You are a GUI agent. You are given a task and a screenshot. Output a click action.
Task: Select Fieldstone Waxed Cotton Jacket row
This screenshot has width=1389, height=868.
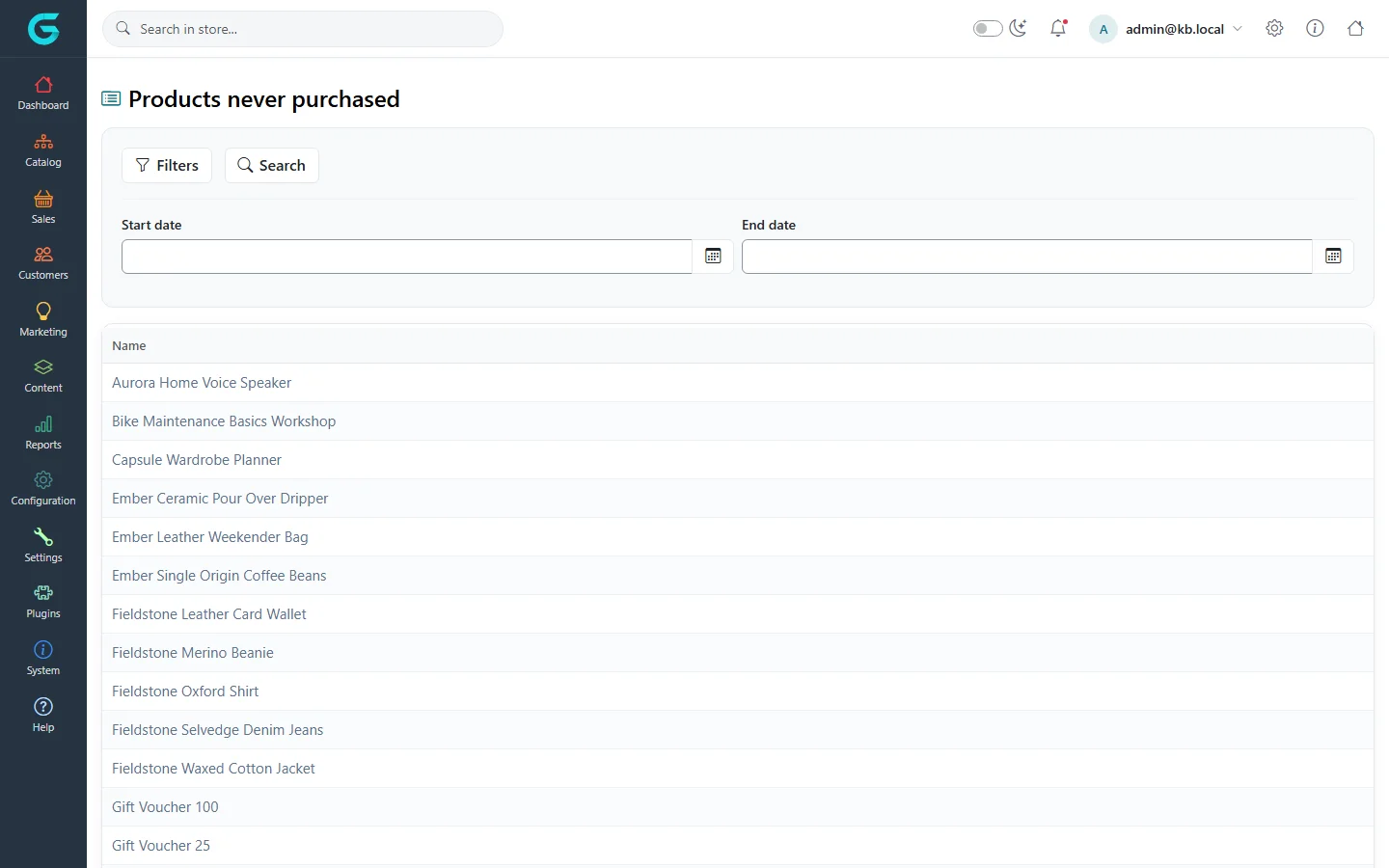coord(738,769)
